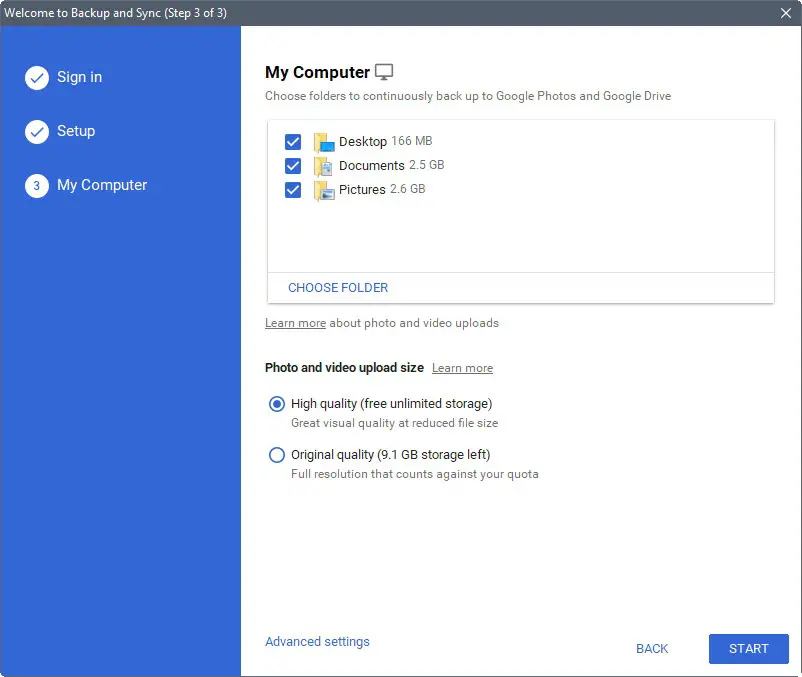Viewport: 802px width, 677px height.
Task: Select High quality upload option
Action: [277, 404]
